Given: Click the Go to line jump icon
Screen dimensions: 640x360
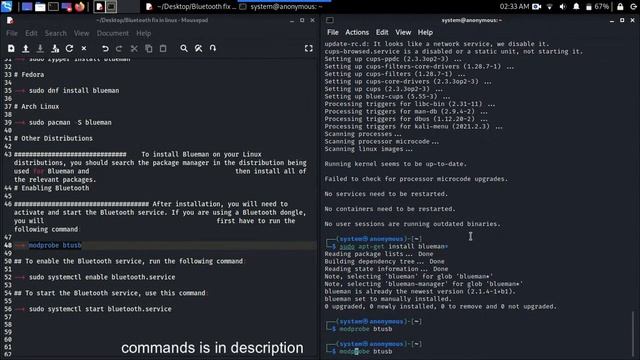Looking at the screenshot, I should 213,49.
